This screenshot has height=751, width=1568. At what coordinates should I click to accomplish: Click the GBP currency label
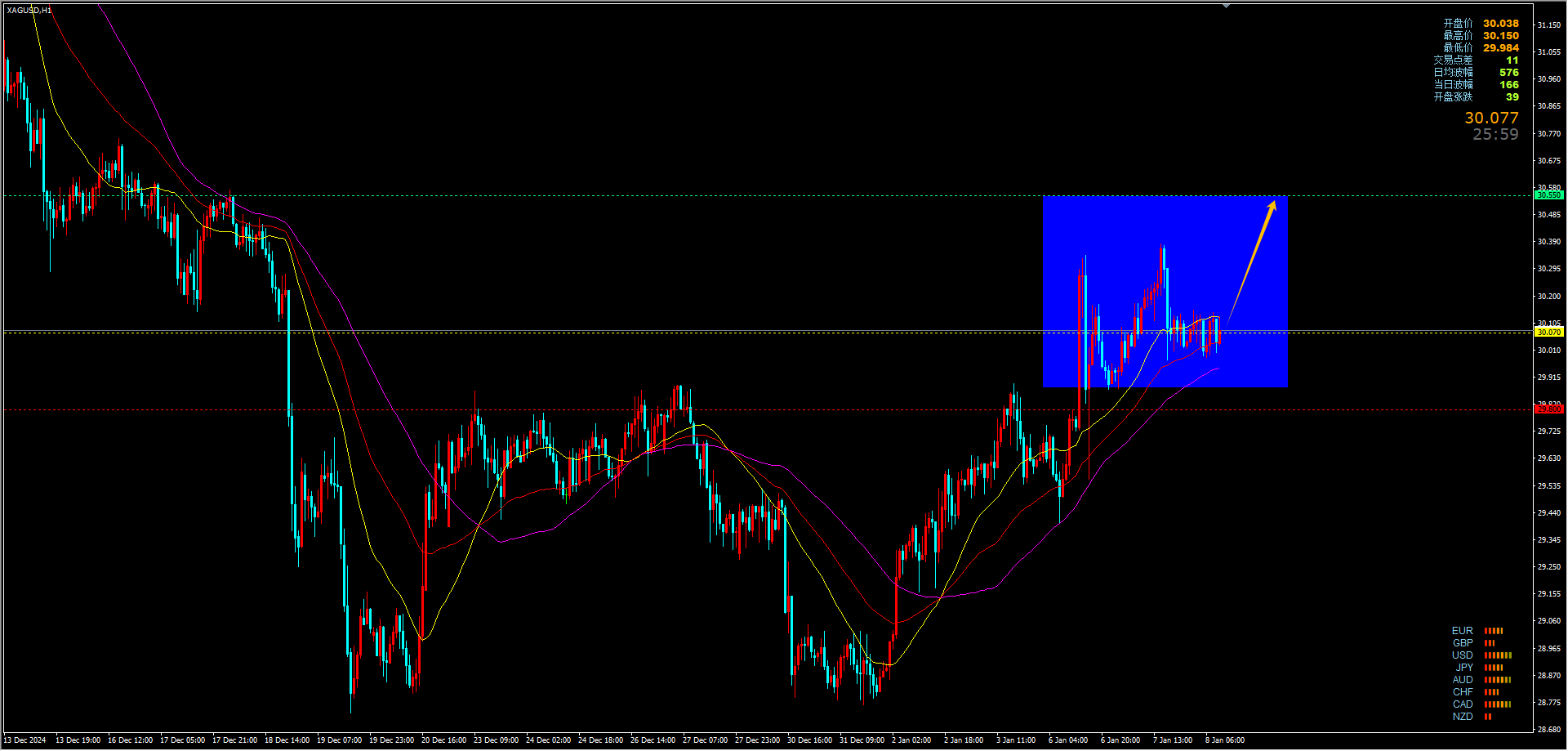(1462, 643)
